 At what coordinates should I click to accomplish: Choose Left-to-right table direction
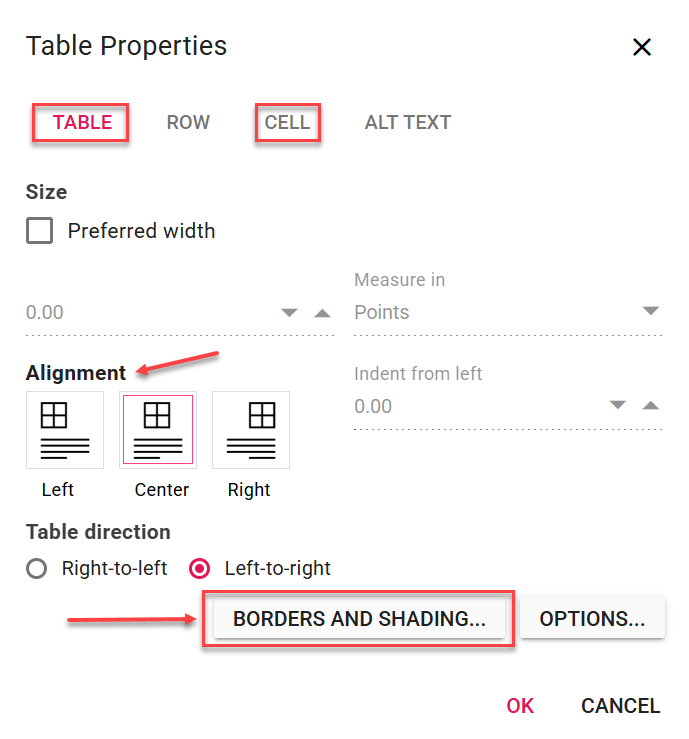tap(200, 569)
